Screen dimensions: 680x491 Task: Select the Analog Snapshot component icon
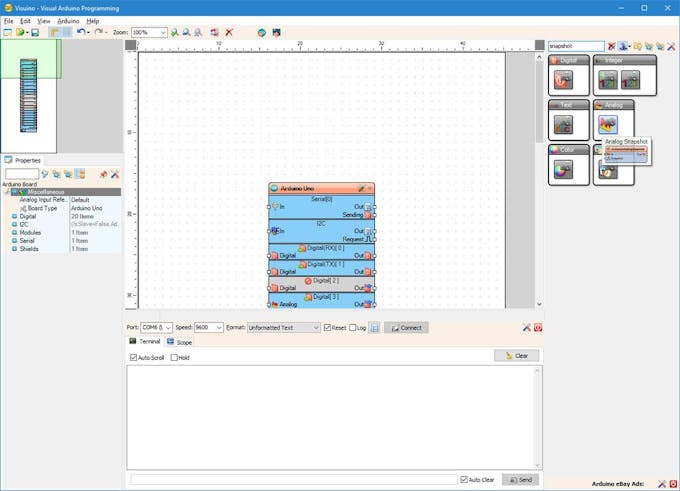(608, 125)
